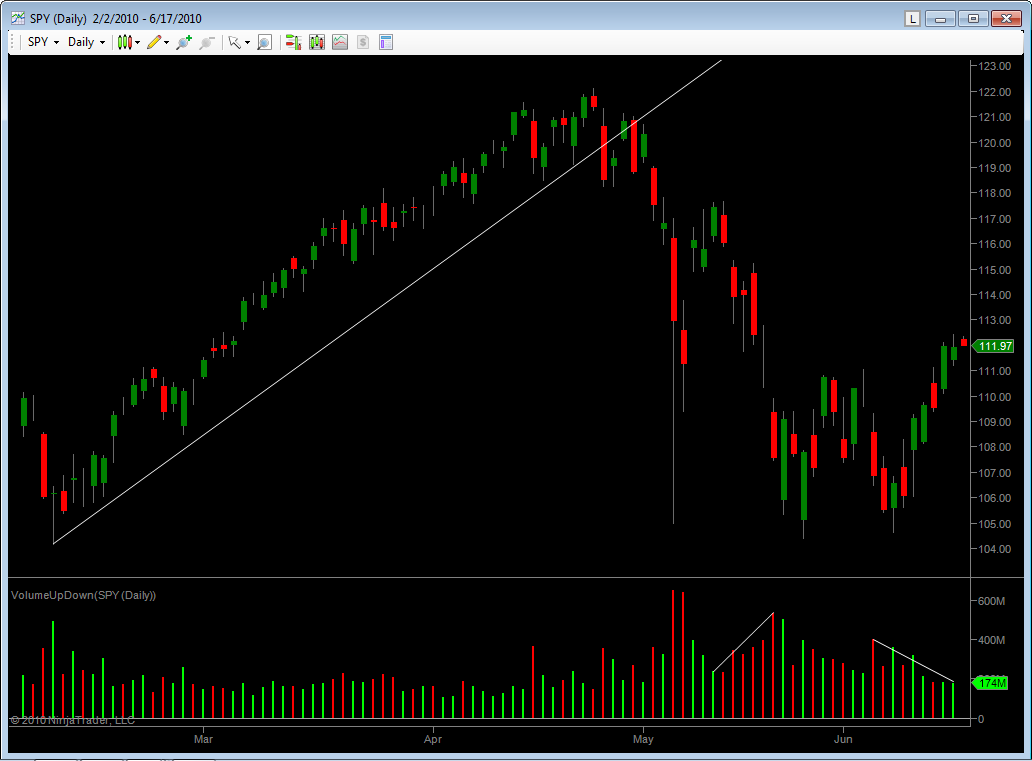Image resolution: width=1032 pixels, height=761 pixels.
Task: Open the SPY instrument dropdown
Action: click(43, 42)
